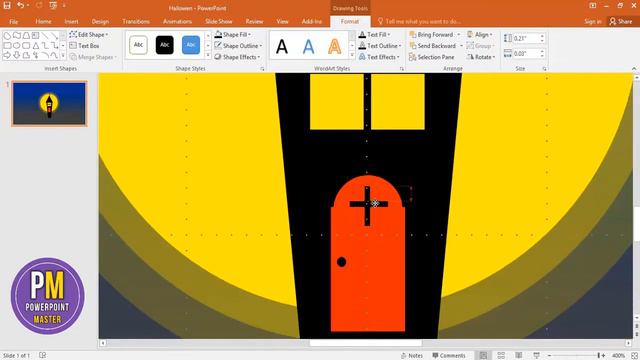
Task: Select slide 1 thumbnail
Action: pos(49,103)
